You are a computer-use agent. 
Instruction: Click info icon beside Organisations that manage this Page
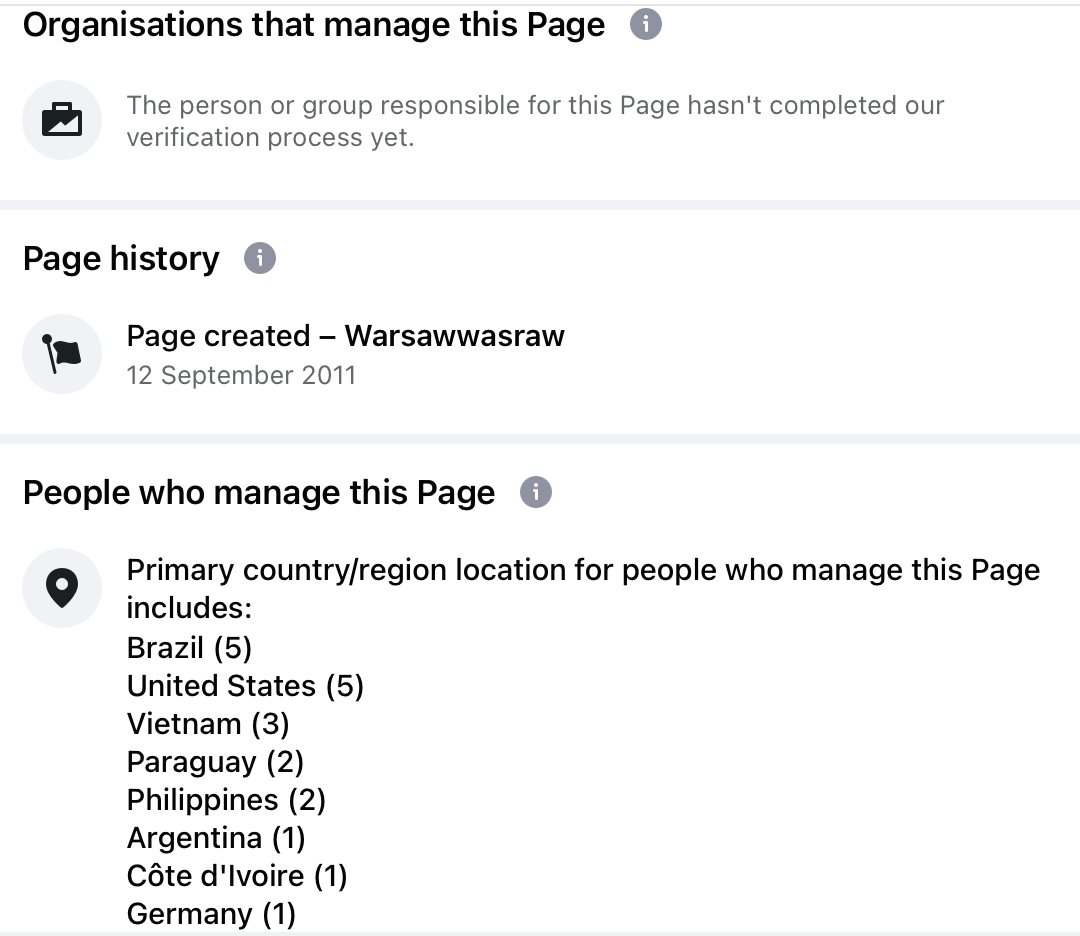pos(645,24)
